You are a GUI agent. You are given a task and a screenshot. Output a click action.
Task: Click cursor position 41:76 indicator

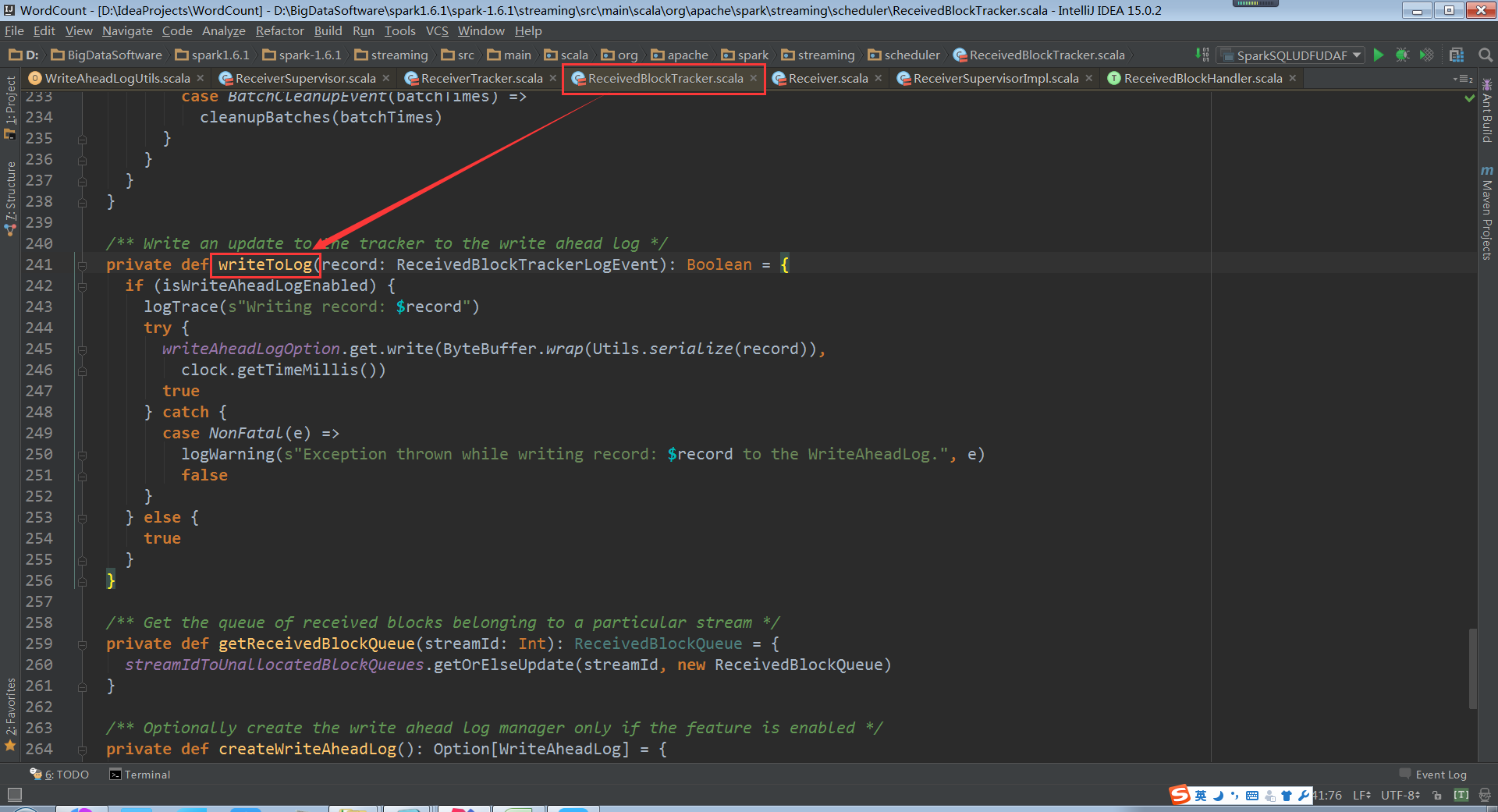coord(1326,796)
